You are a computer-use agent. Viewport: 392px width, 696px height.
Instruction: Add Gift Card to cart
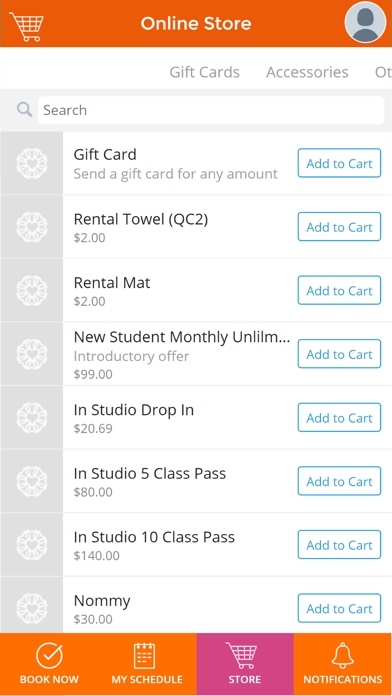tap(339, 163)
